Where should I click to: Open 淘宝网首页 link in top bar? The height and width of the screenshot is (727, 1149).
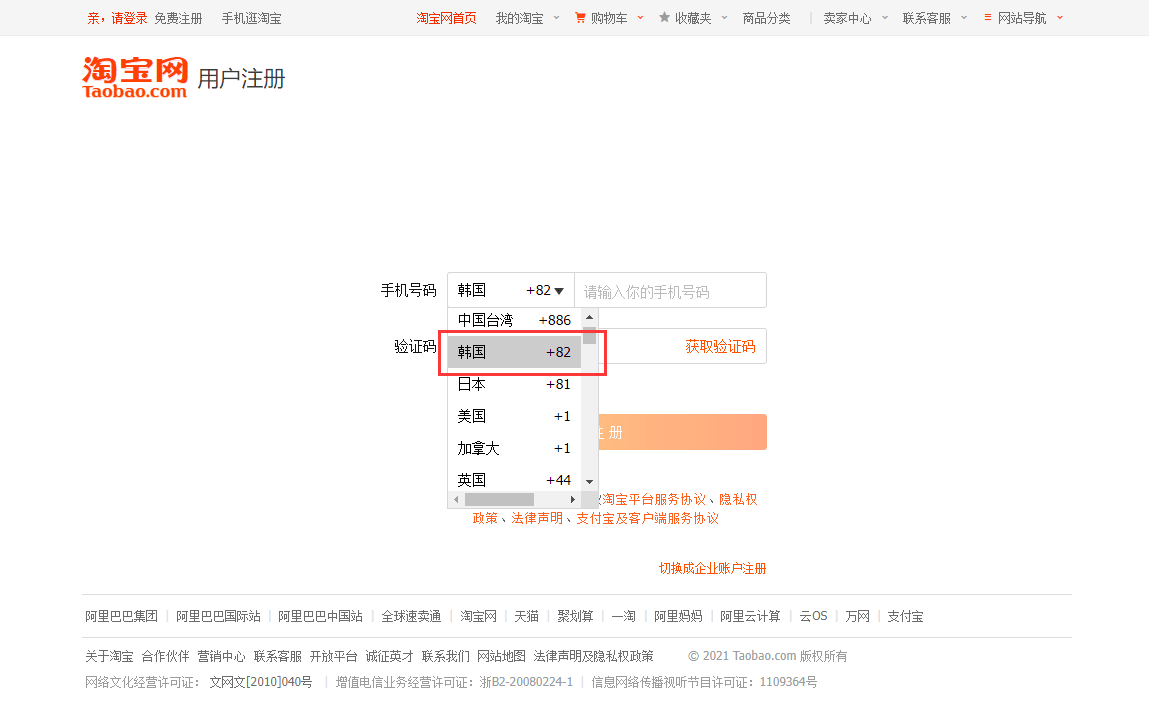(x=446, y=18)
